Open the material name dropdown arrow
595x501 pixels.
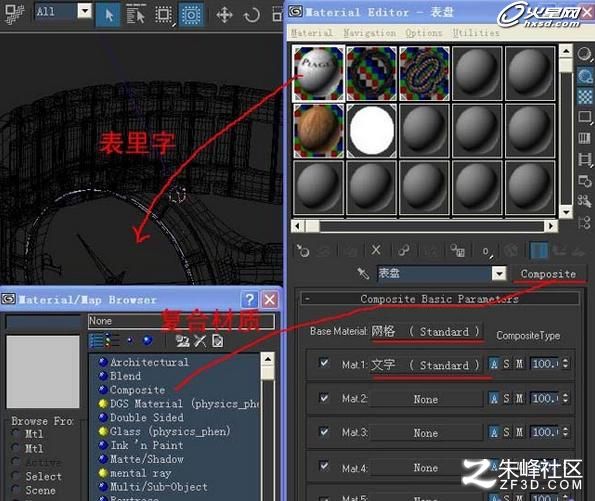pos(499,273)
